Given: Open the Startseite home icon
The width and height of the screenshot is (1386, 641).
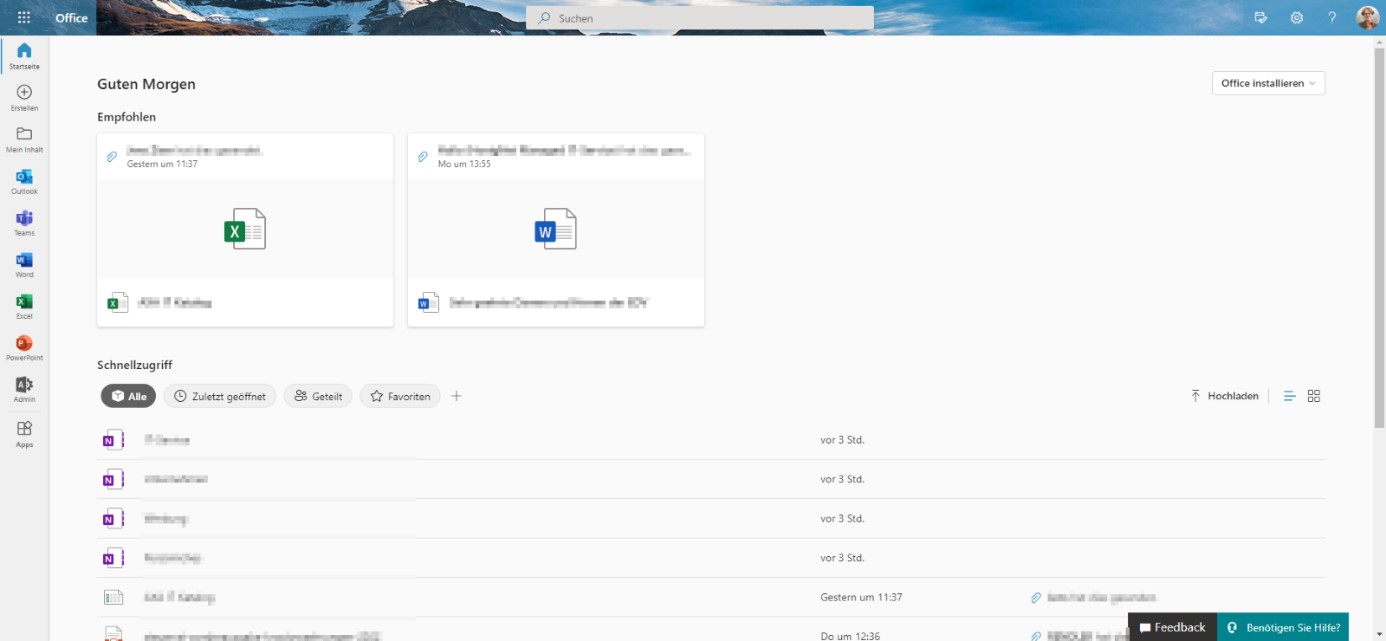Looking at the screenshot, I should pos(24,56).
